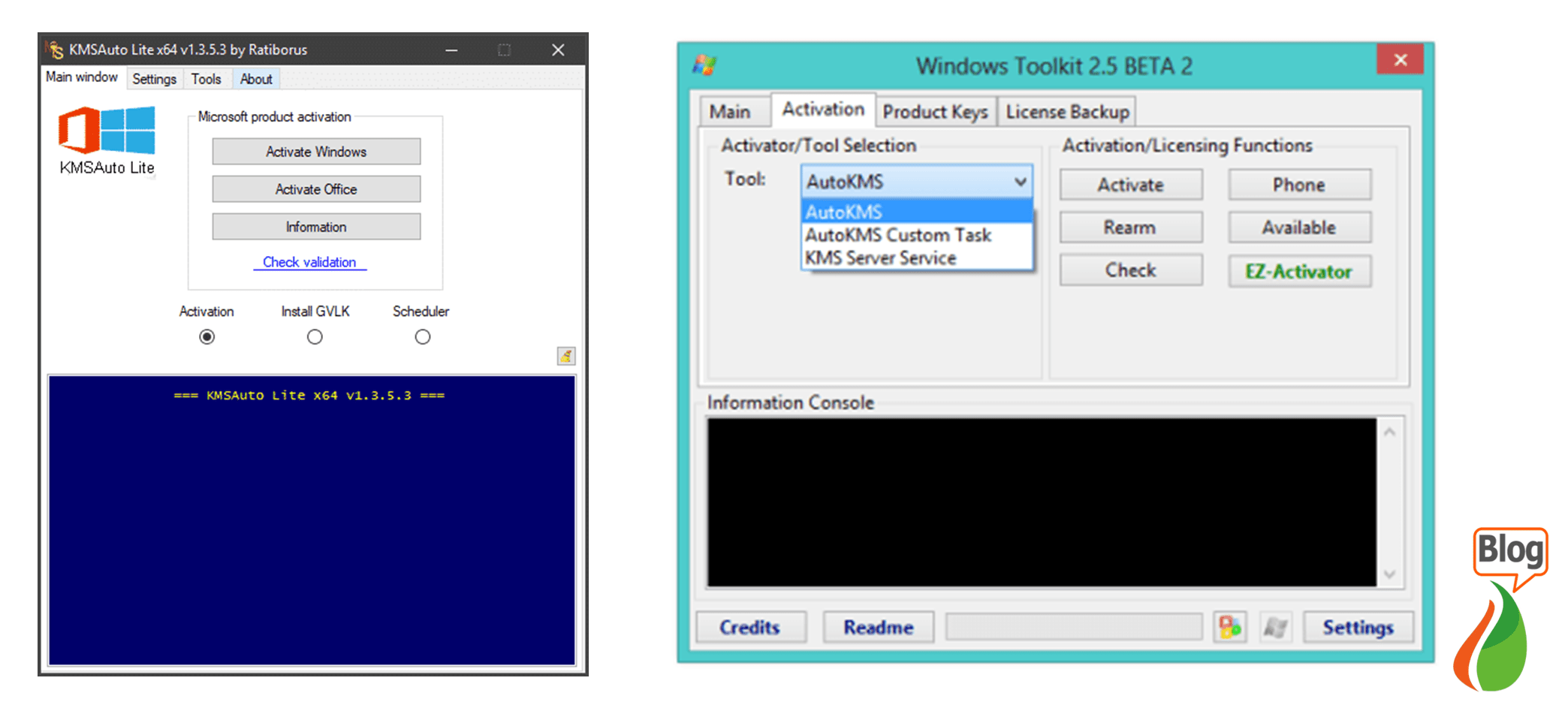Select the Install GVLK radio button
1568x714 pixels.
tap(315, 337)
